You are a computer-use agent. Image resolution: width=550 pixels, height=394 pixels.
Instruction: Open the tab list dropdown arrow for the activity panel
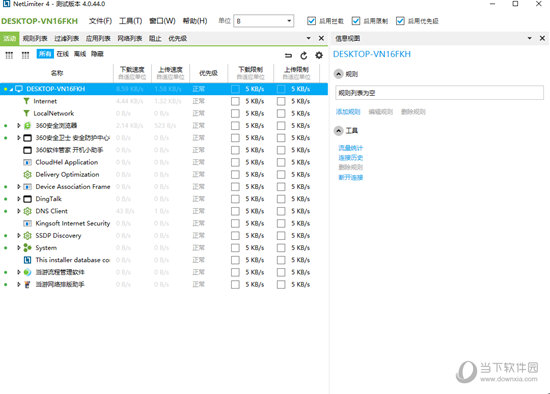[x=308, y=38]
